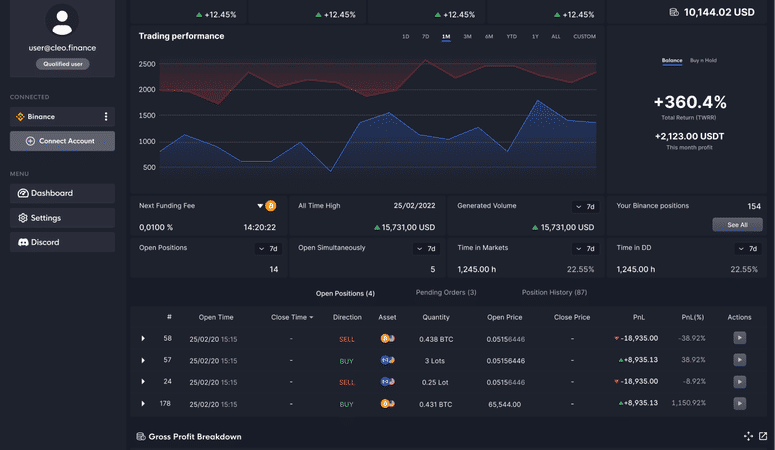Viewport: 775px width, 450px height.
Task: Click the action play button for position 178
Action: tap(739, 404)
